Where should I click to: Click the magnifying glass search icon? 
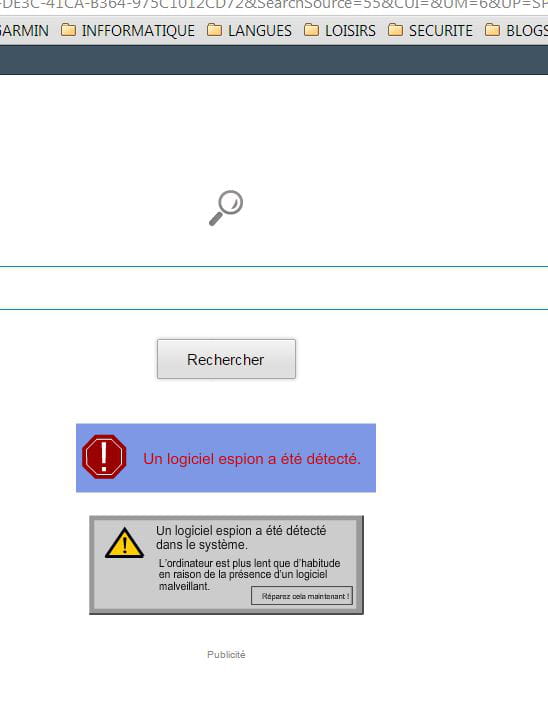[226, 208]
